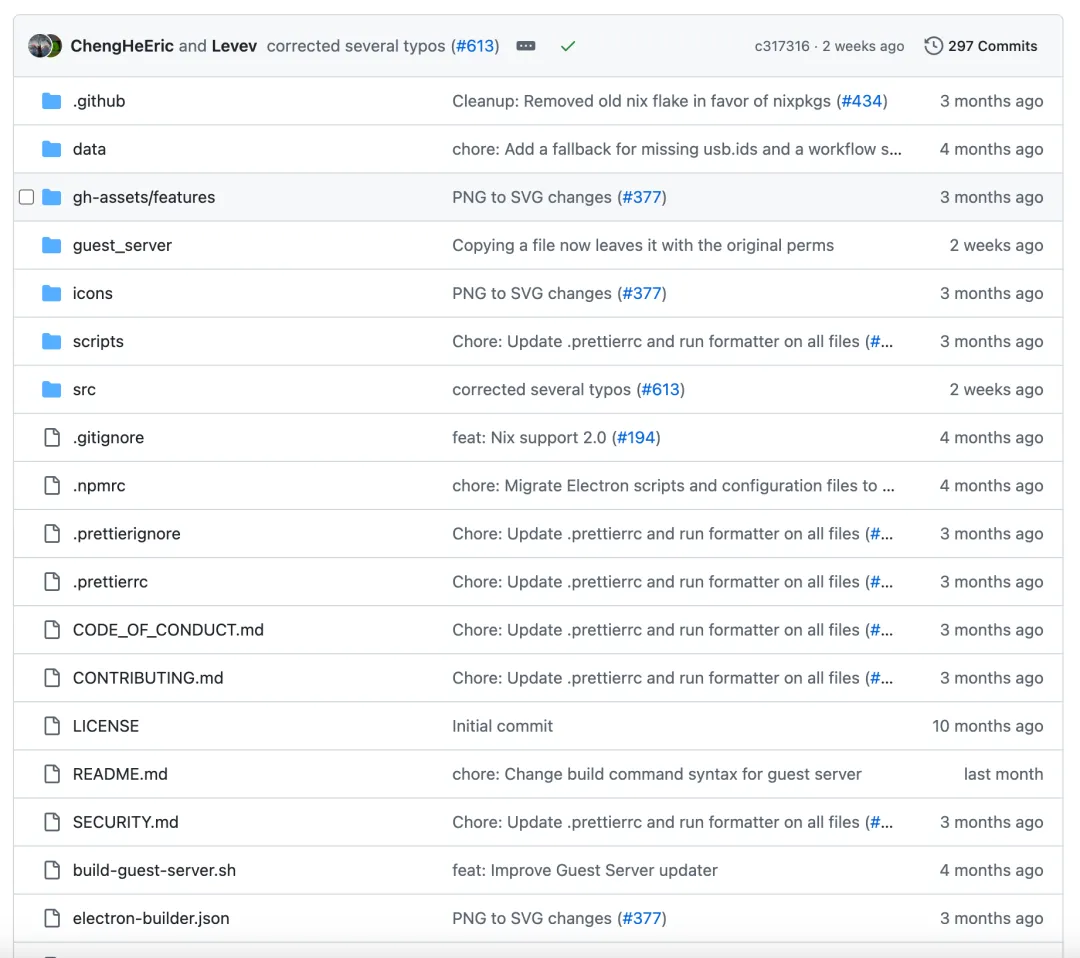Image resolution: width=1080 pixels, height=958 pixels.
Task: Open commit hash c317316
Action: tap(782, 46)
